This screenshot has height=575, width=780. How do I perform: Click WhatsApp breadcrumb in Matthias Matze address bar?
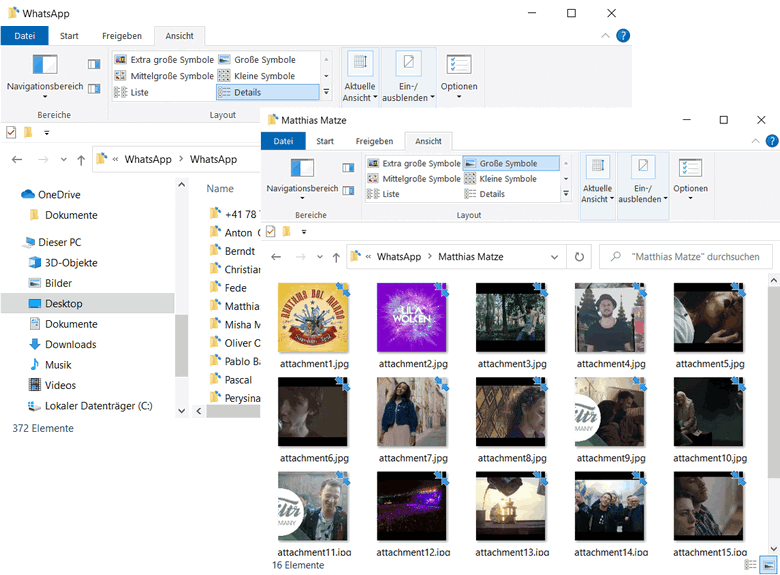(x=398, y=257)
